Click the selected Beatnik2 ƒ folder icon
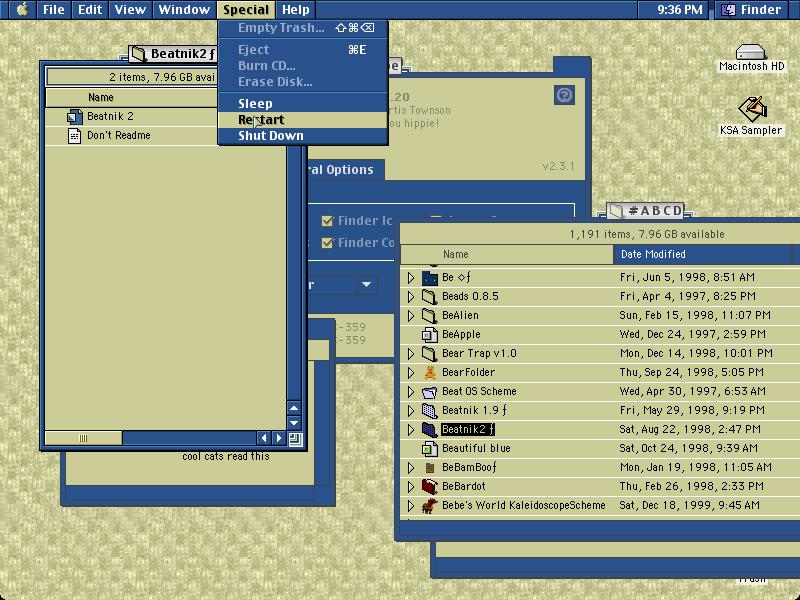The width and height of the screenshot is (800, 600). 430,430
